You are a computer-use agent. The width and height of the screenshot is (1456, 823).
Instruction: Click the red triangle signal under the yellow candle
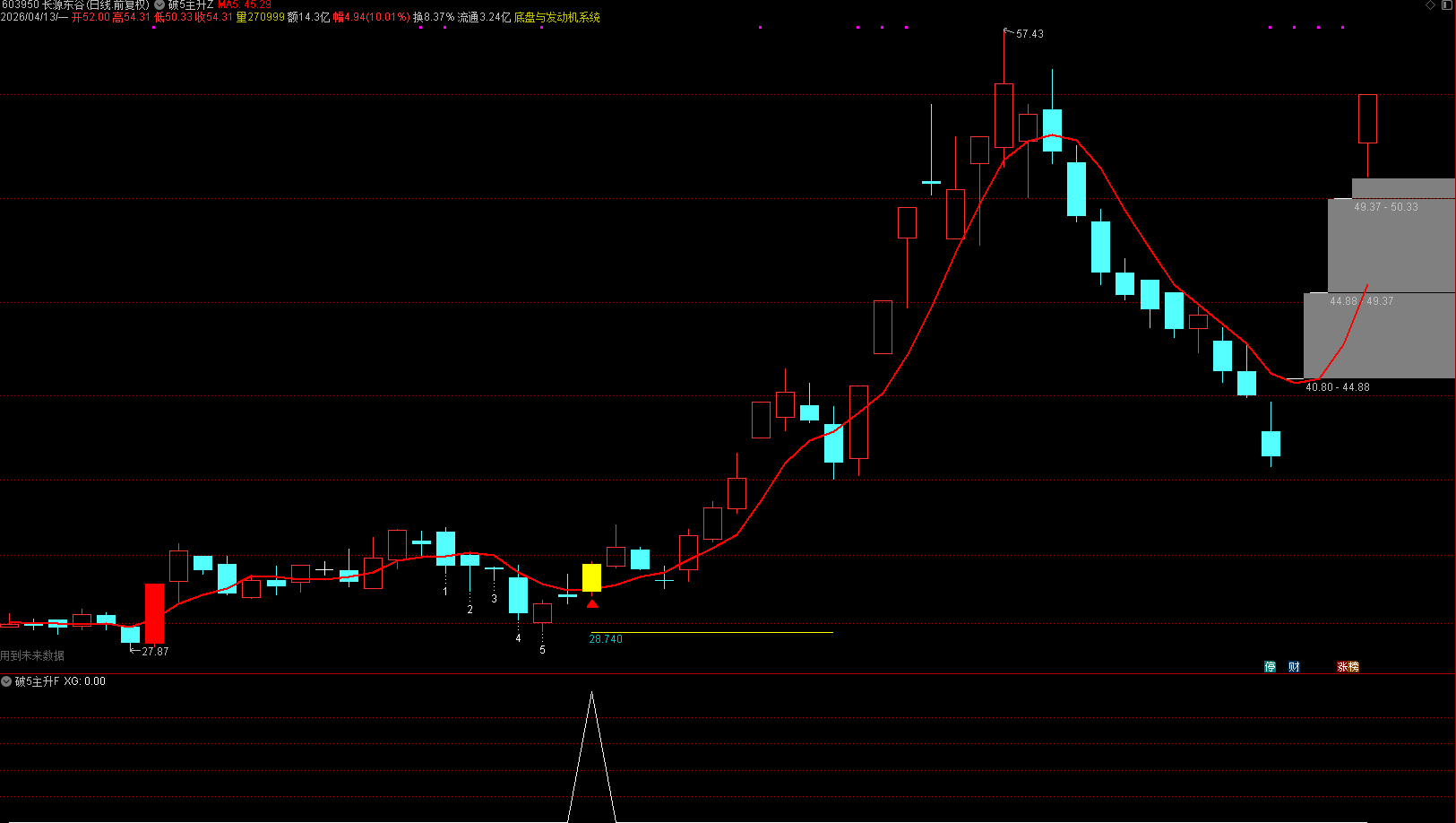[592, 603]
